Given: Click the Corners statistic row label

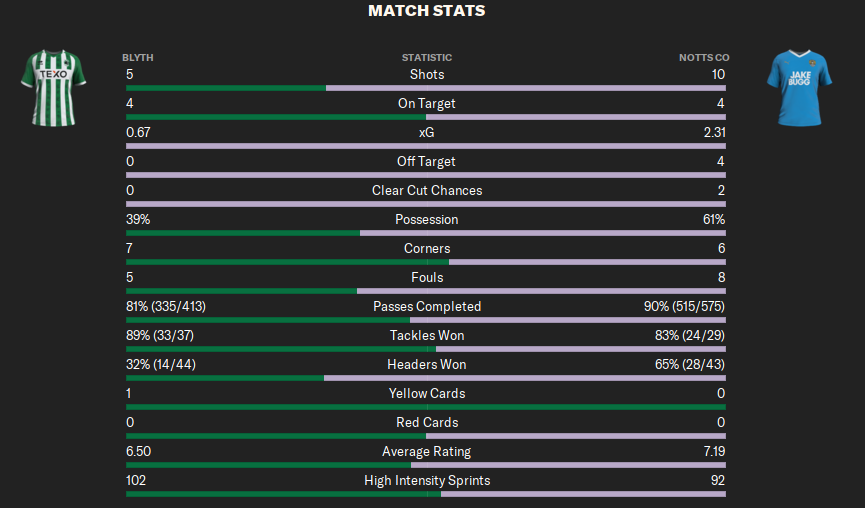Looking at the screenshot, I should tap(426, 248).
